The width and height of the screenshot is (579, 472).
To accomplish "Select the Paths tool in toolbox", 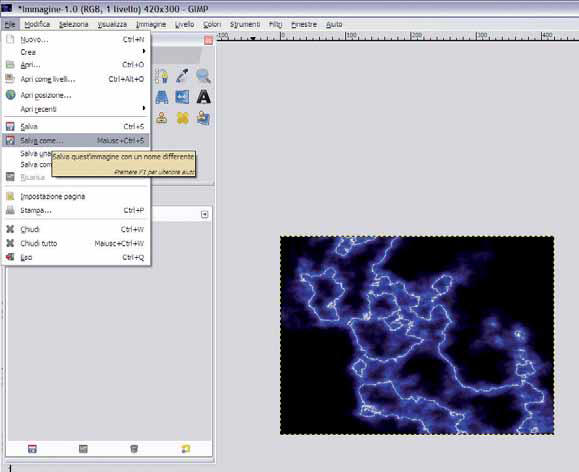I will [162, 76].
